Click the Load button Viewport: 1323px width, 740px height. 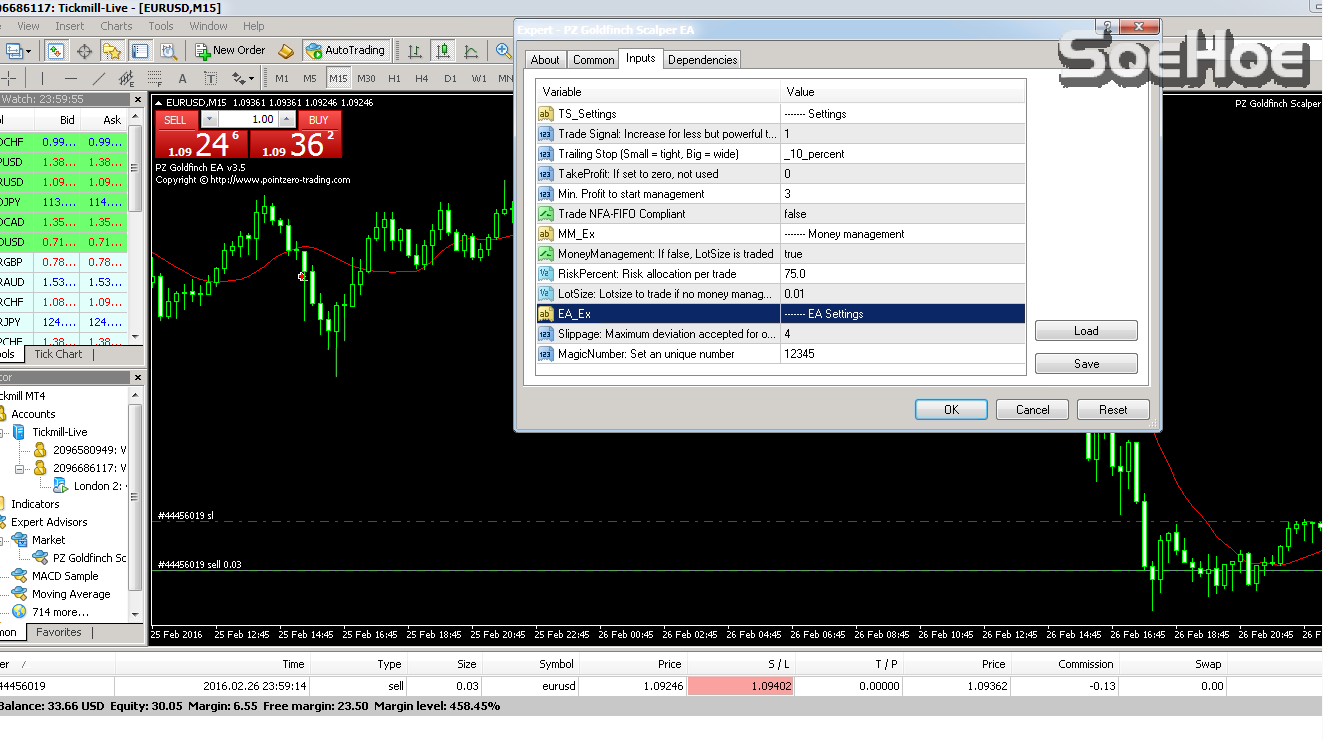click(x=1086, y=331)
